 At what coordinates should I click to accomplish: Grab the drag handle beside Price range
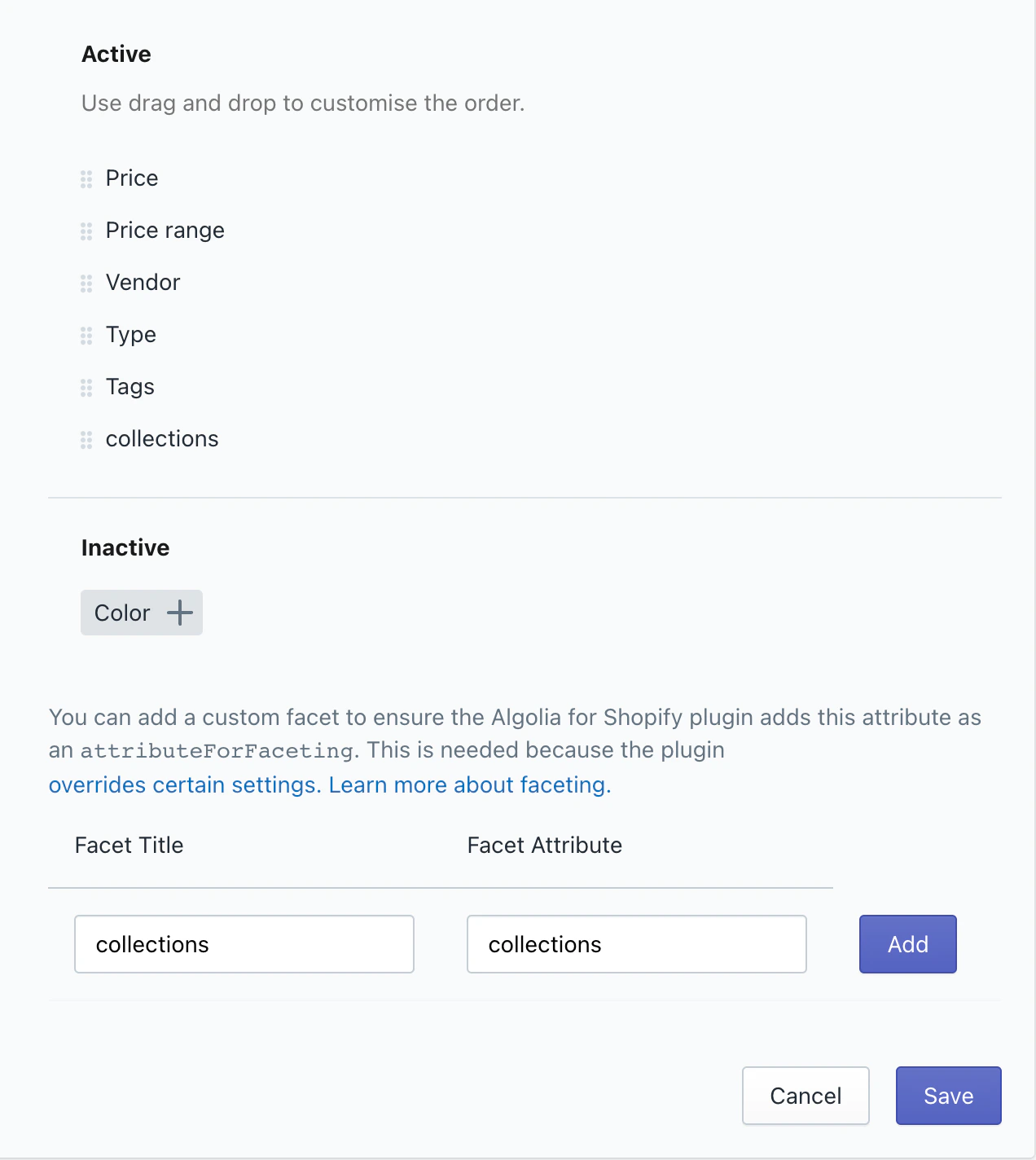86,231
